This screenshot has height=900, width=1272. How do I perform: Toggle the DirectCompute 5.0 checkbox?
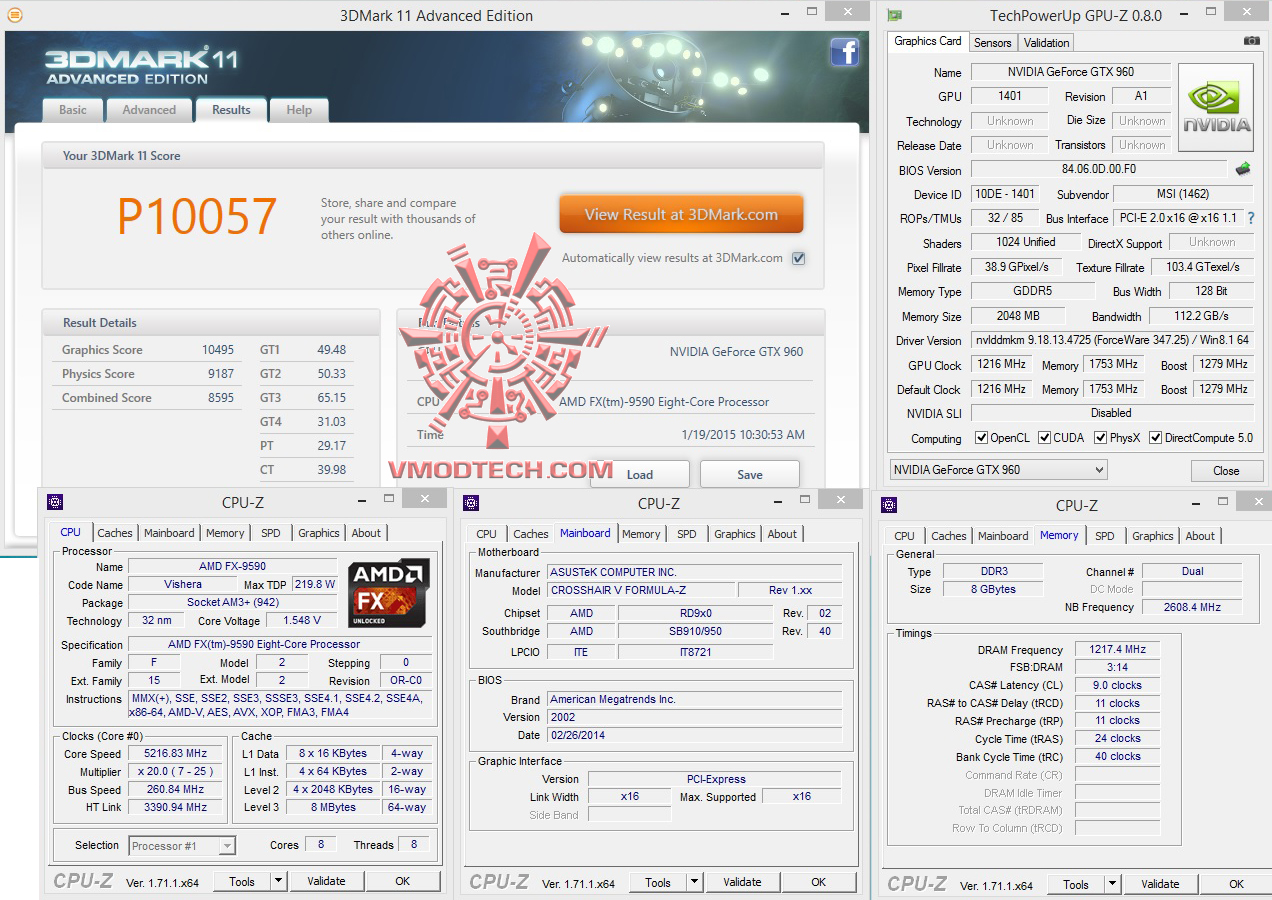1156,438
